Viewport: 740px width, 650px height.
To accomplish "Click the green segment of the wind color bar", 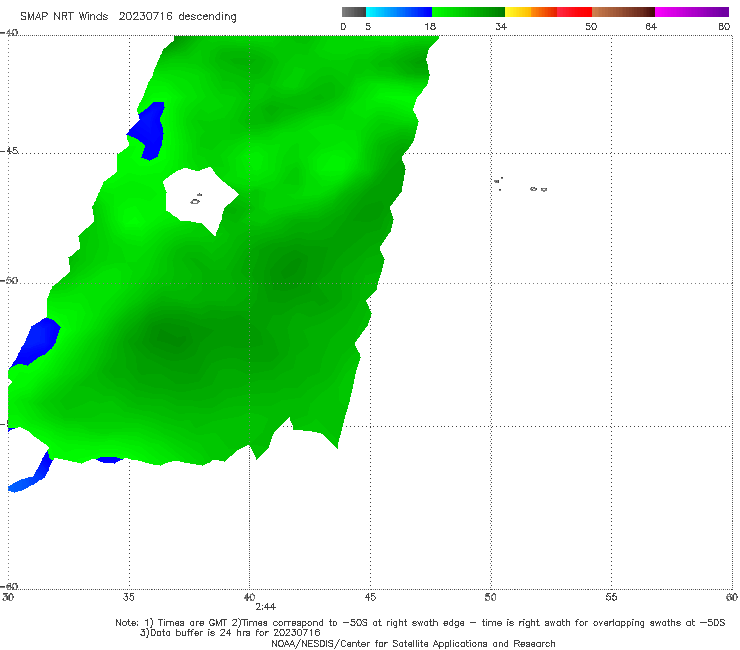I will (x=468, y=12).
